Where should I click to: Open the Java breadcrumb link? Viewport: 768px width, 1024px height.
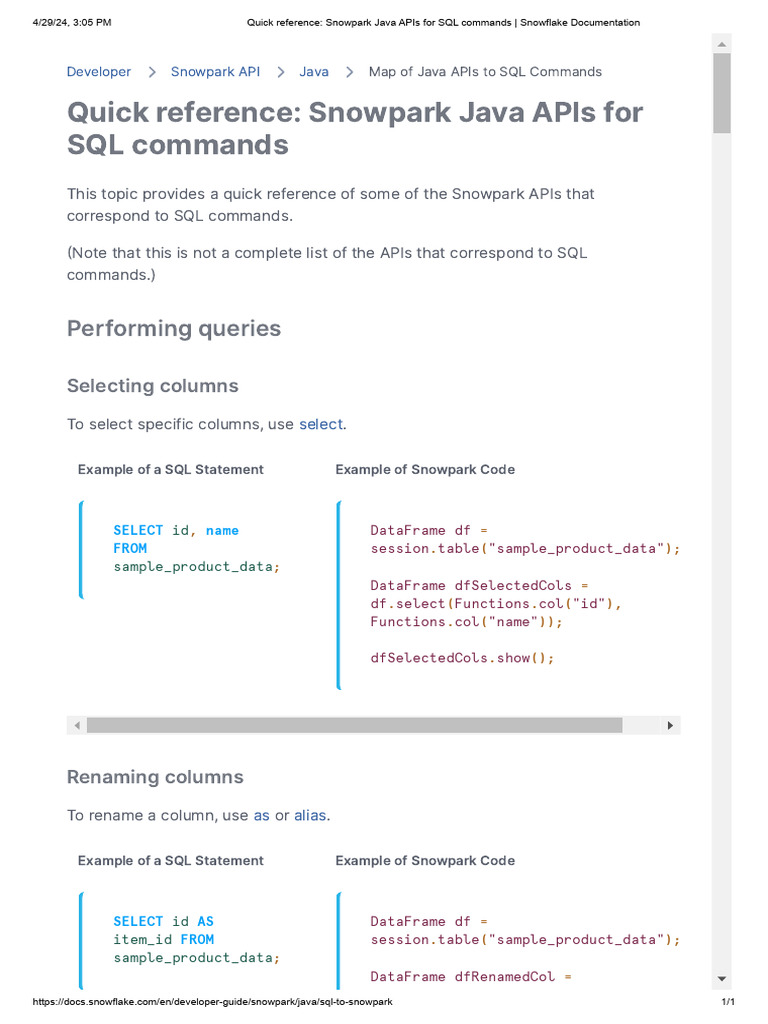pyautogui.click(x=314, y=72)
